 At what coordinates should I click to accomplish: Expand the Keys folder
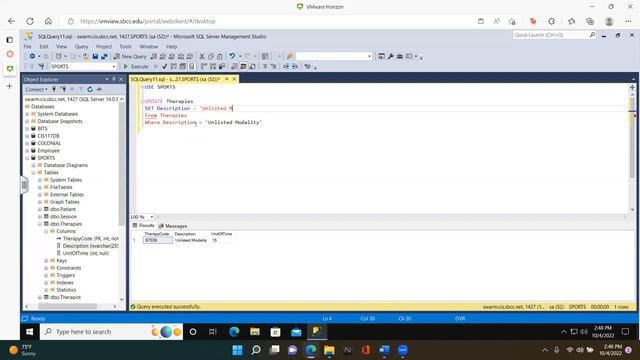click(x=46, y=261)
